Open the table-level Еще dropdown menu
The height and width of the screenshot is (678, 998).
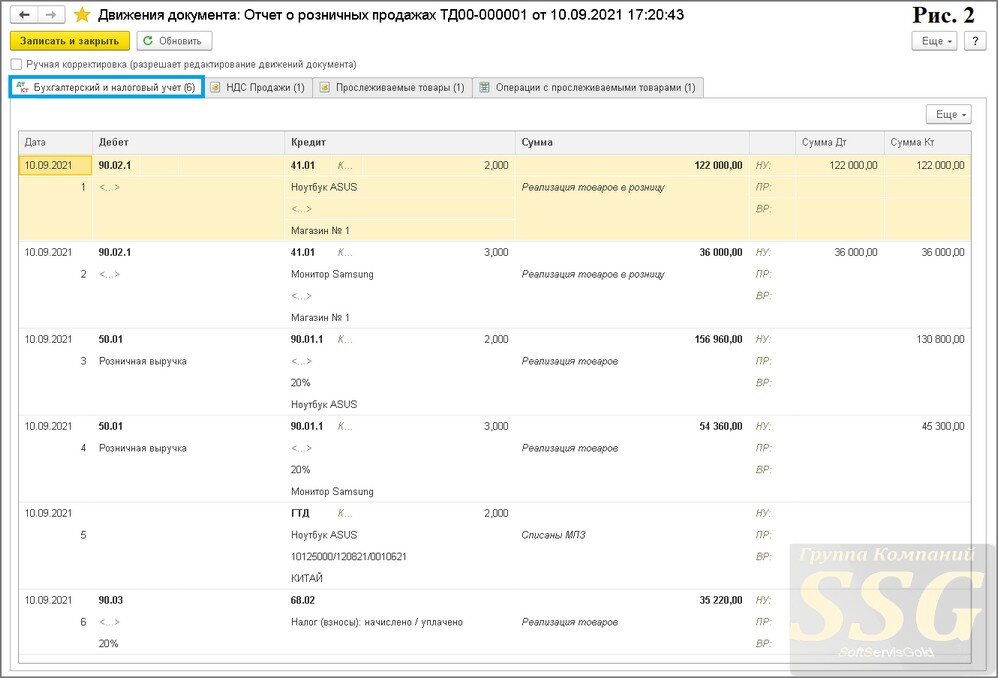[x=948, y=115]
